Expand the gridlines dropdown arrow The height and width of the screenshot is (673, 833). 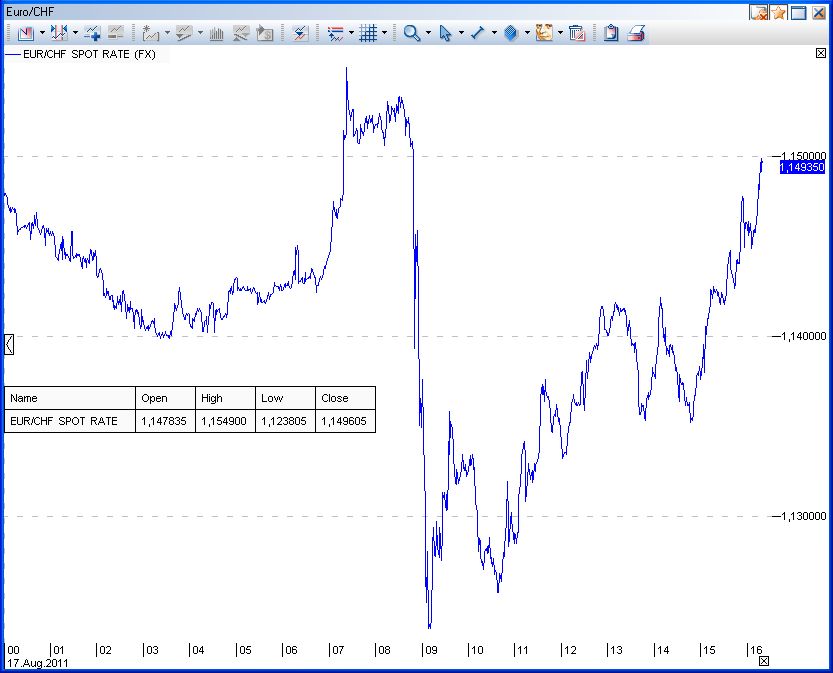[384, 33]
